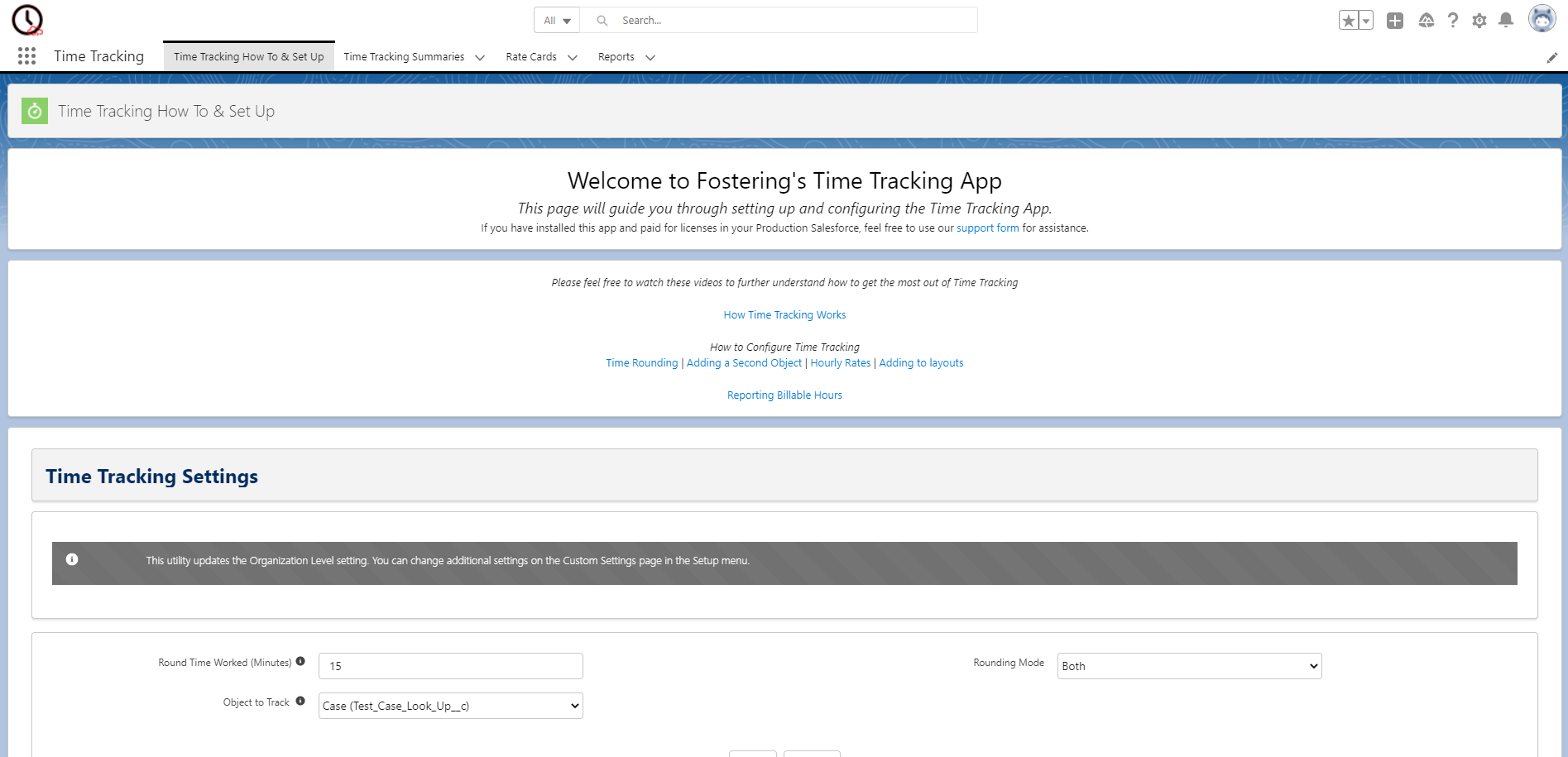Open the App Launcher waffle icon
This screenshot has width=1568, height=757.
26,55
